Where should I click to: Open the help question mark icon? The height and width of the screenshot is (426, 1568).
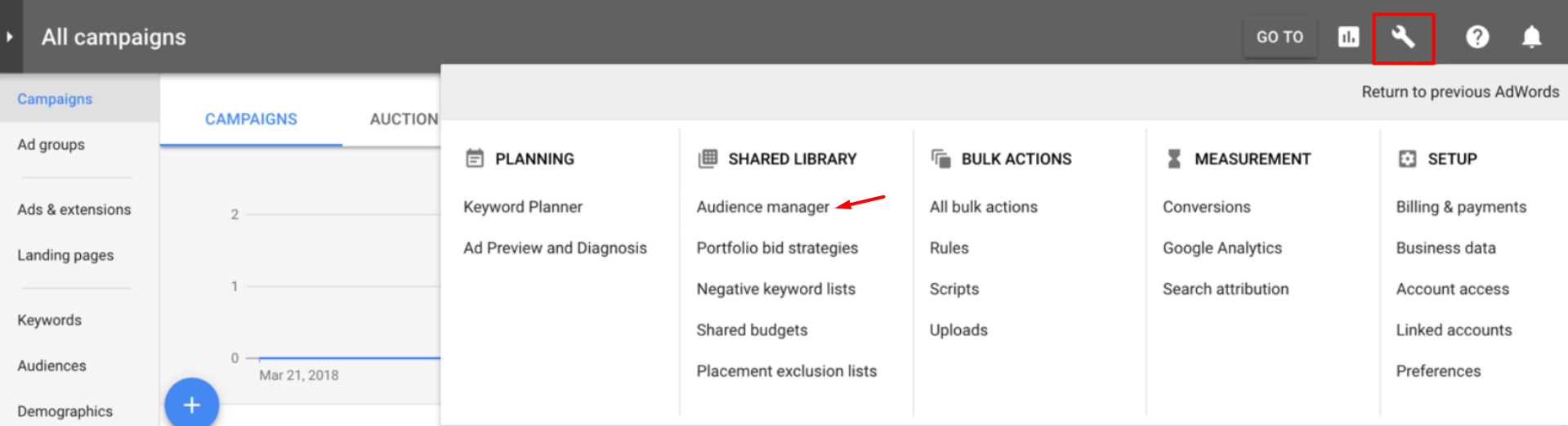pyautogui.click(x=1477, y=37)
